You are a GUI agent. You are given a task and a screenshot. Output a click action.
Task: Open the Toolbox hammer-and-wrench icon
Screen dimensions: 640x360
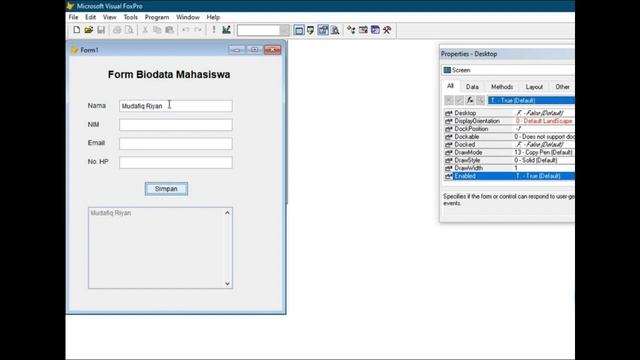[x=387, y=30]
